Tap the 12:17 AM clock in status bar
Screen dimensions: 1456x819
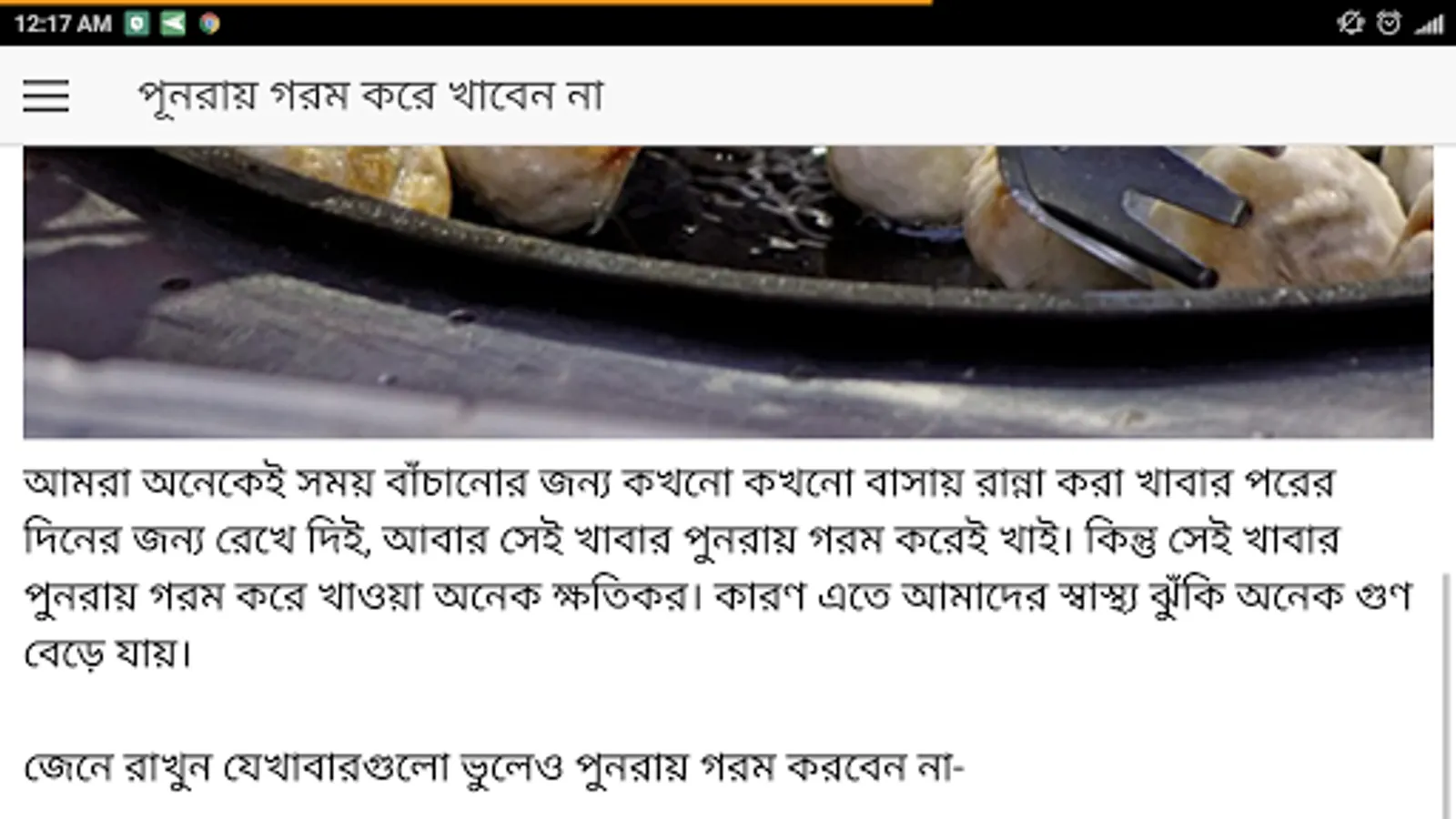pos(63,24)
